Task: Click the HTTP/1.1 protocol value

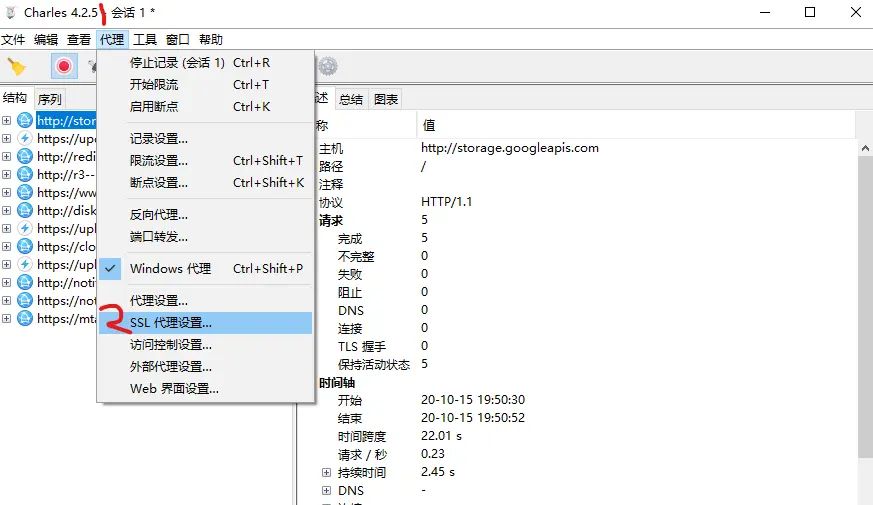Action: tap(447, 202)
